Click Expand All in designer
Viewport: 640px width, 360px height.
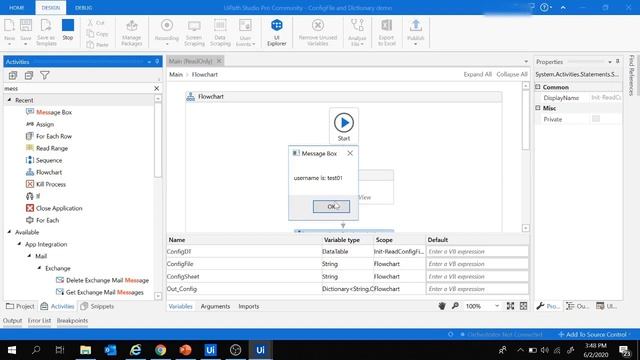[x=477, y=74]
